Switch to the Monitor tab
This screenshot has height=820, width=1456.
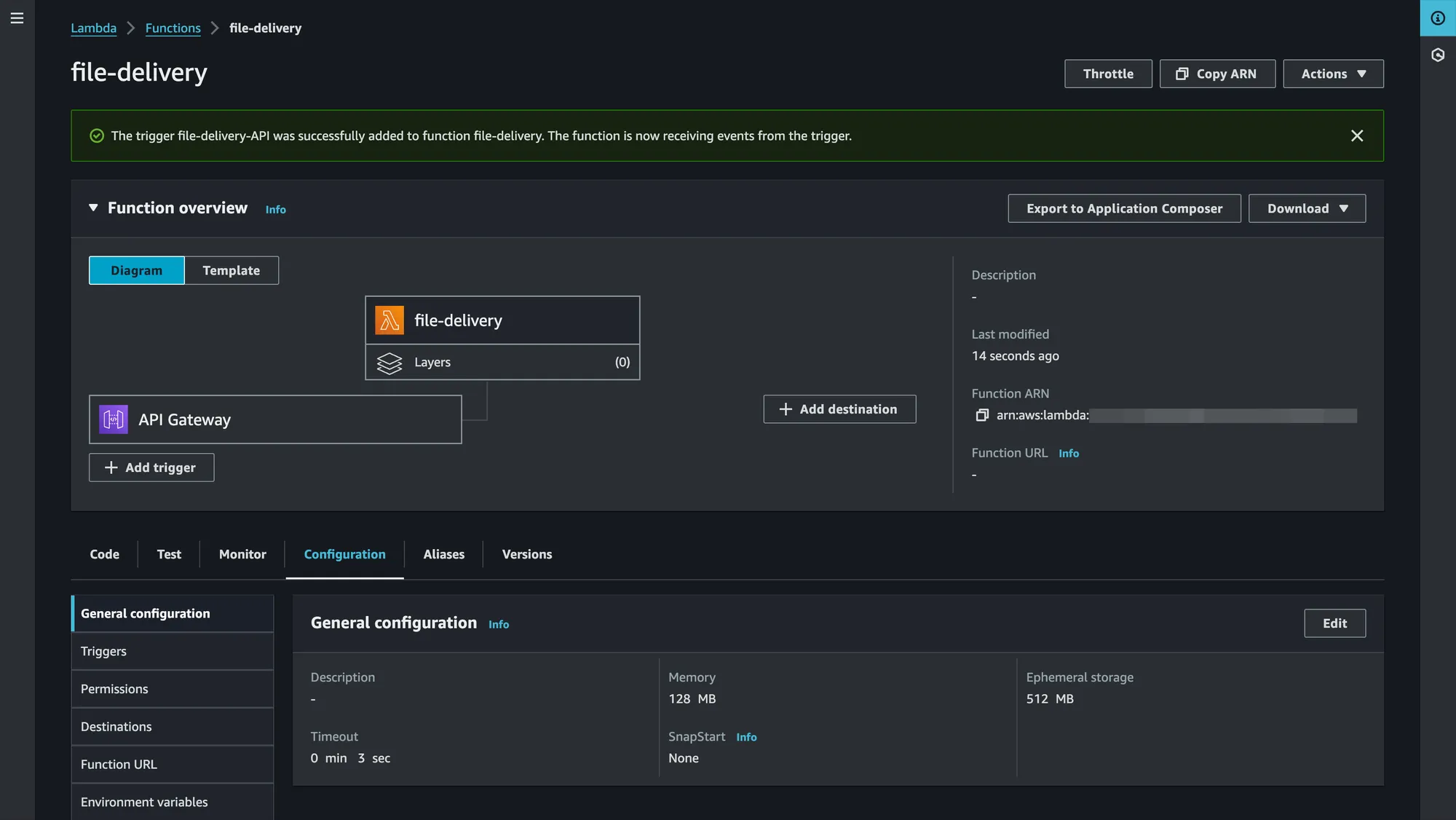point(242,554)
